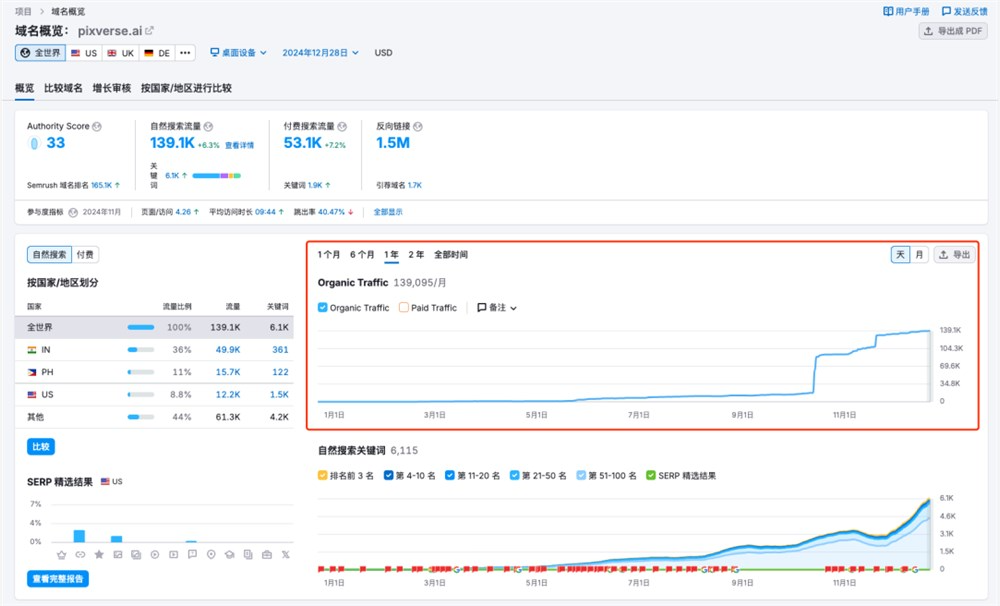Select the single image SERP icon
The height and width of the screenshot is (606, 1000).
[117, 555]
